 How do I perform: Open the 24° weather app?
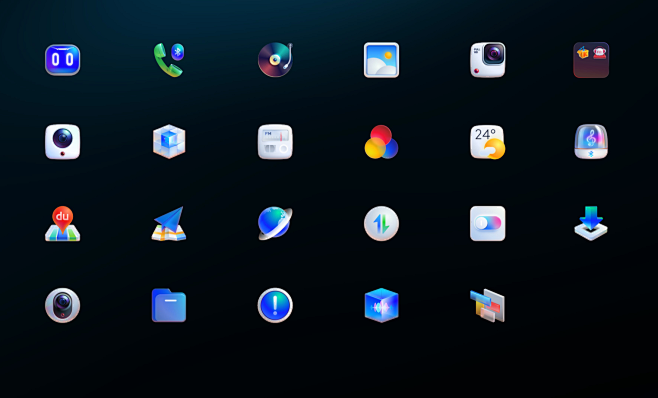tap(488, 142)
